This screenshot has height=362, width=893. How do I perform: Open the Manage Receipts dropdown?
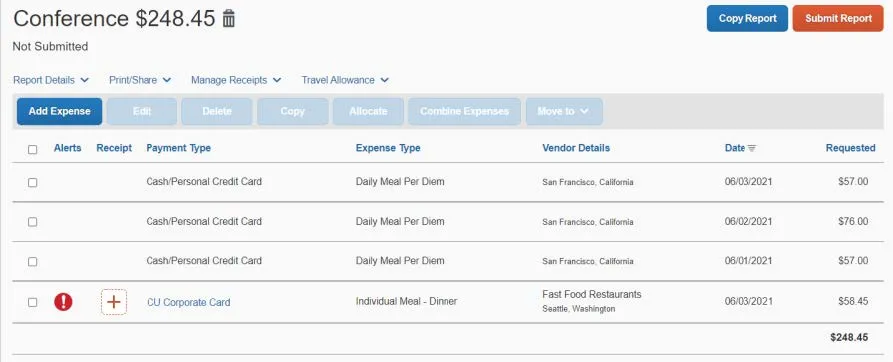pyautogui.click(x=236, y=80)
